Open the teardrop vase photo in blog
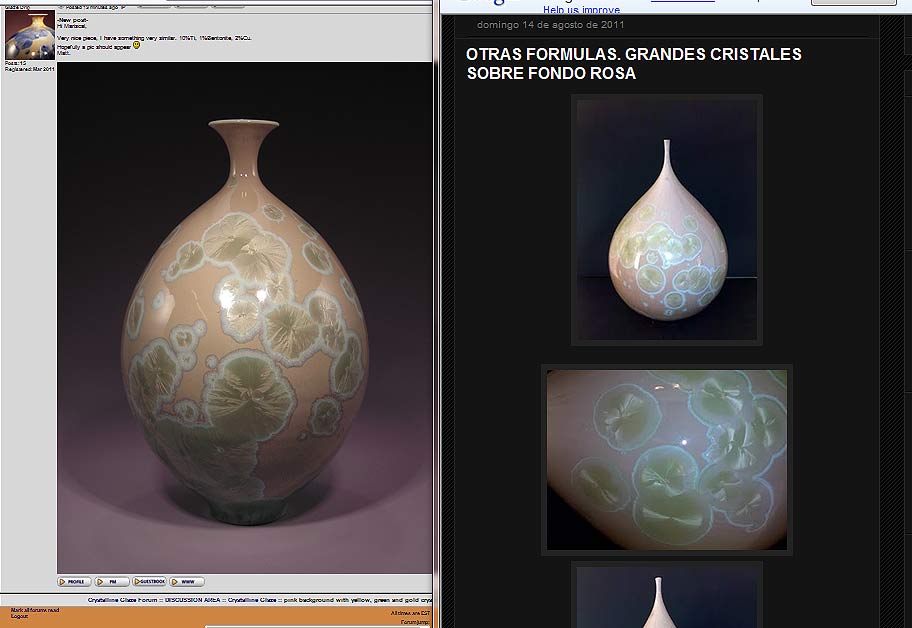This screenshot has height=628, width=912. point(667,220)
